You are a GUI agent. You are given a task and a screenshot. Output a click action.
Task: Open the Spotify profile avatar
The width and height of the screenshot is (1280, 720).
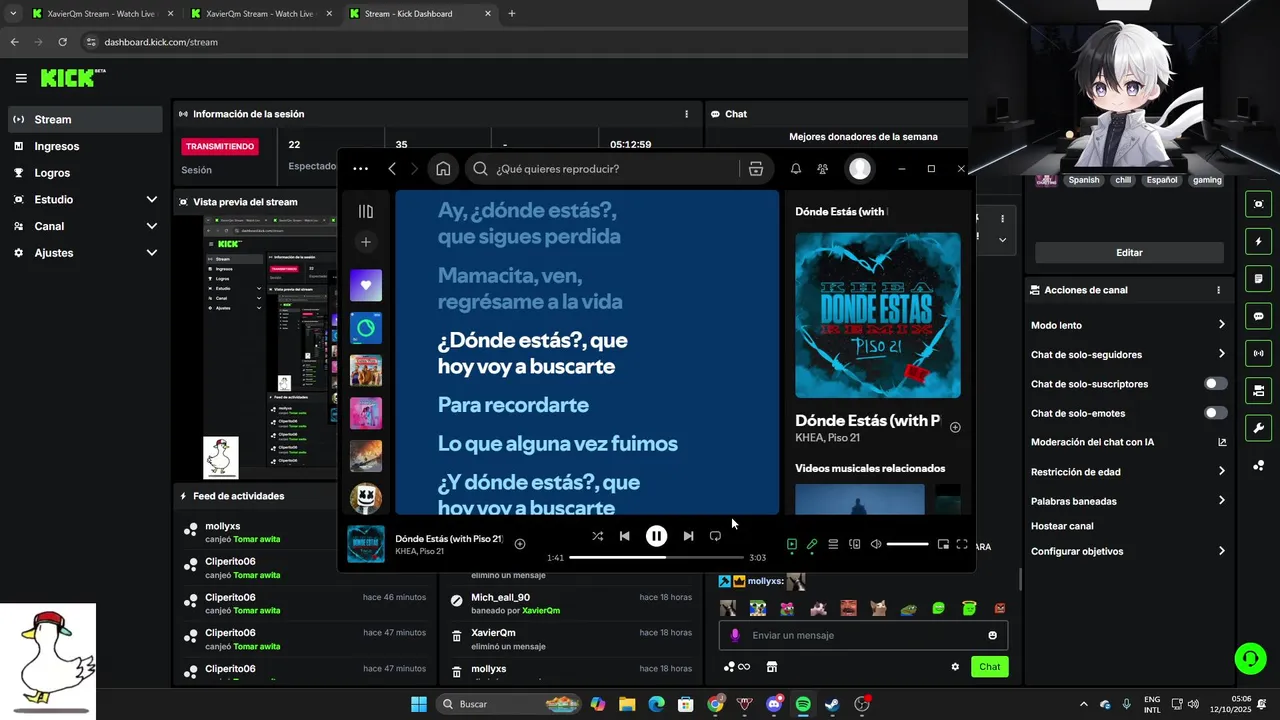(860, 169)
